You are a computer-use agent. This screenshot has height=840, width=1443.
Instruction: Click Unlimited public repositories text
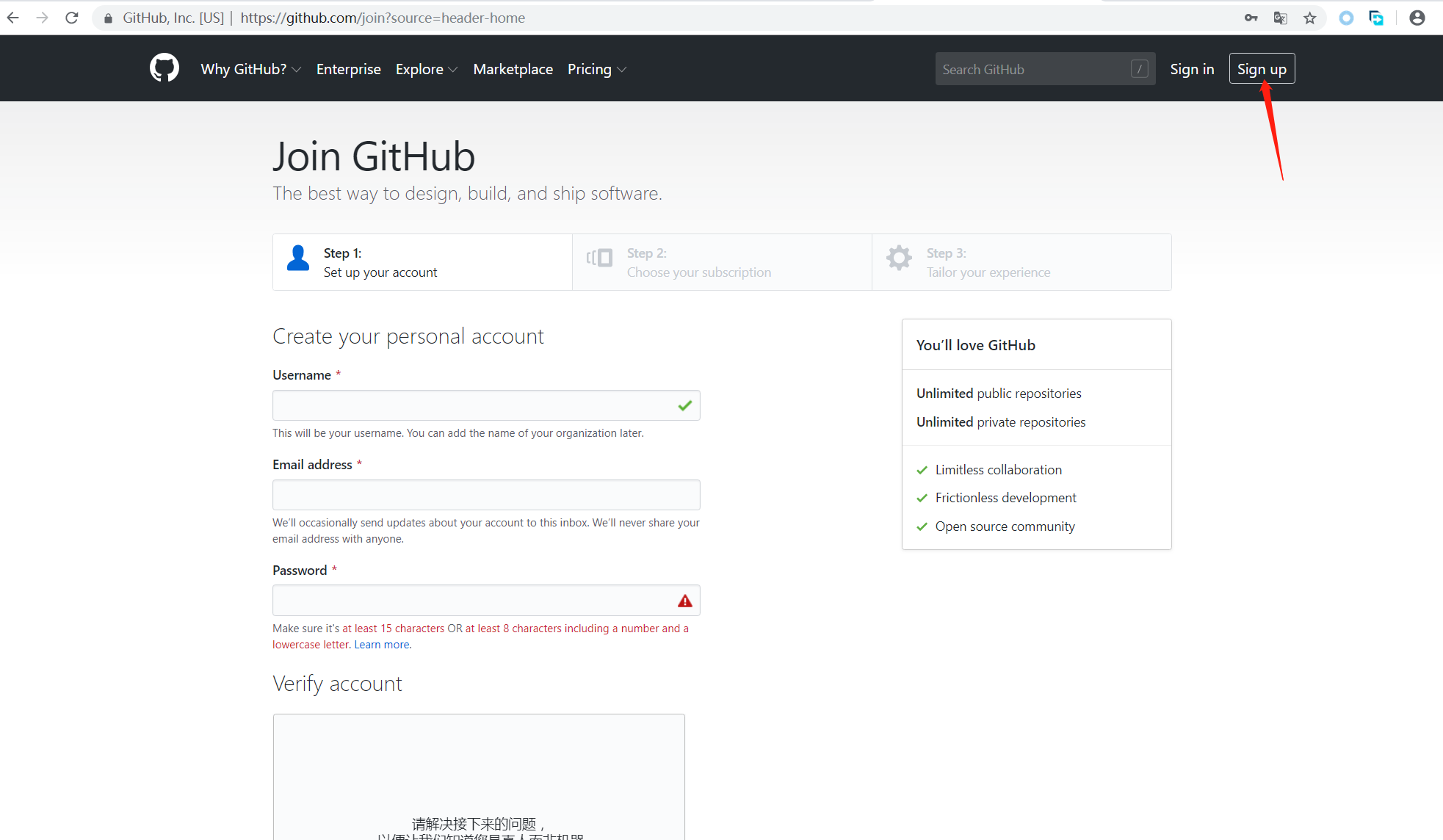pyautogui.click(x=999, y=394)
